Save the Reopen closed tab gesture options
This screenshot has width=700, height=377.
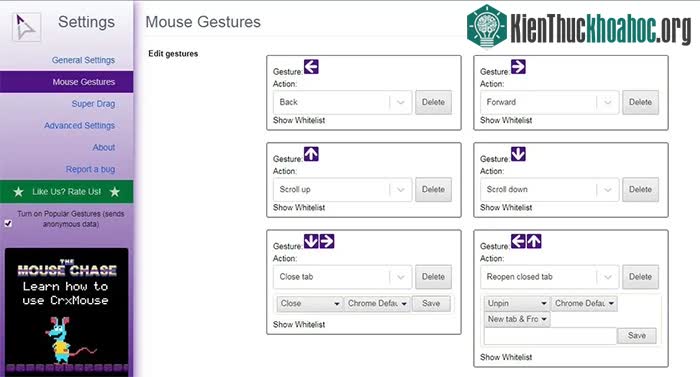coord(637,335)
